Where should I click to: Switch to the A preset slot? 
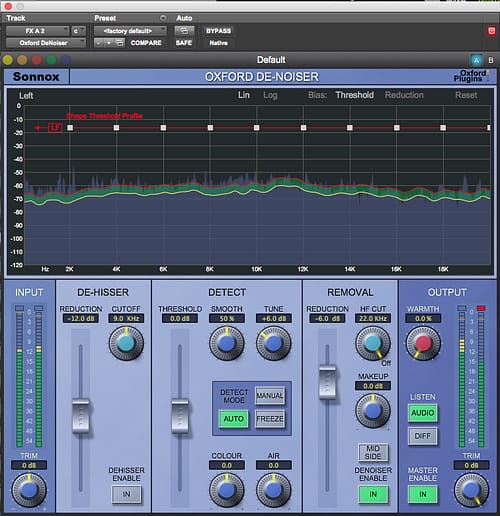click(476, 60)
